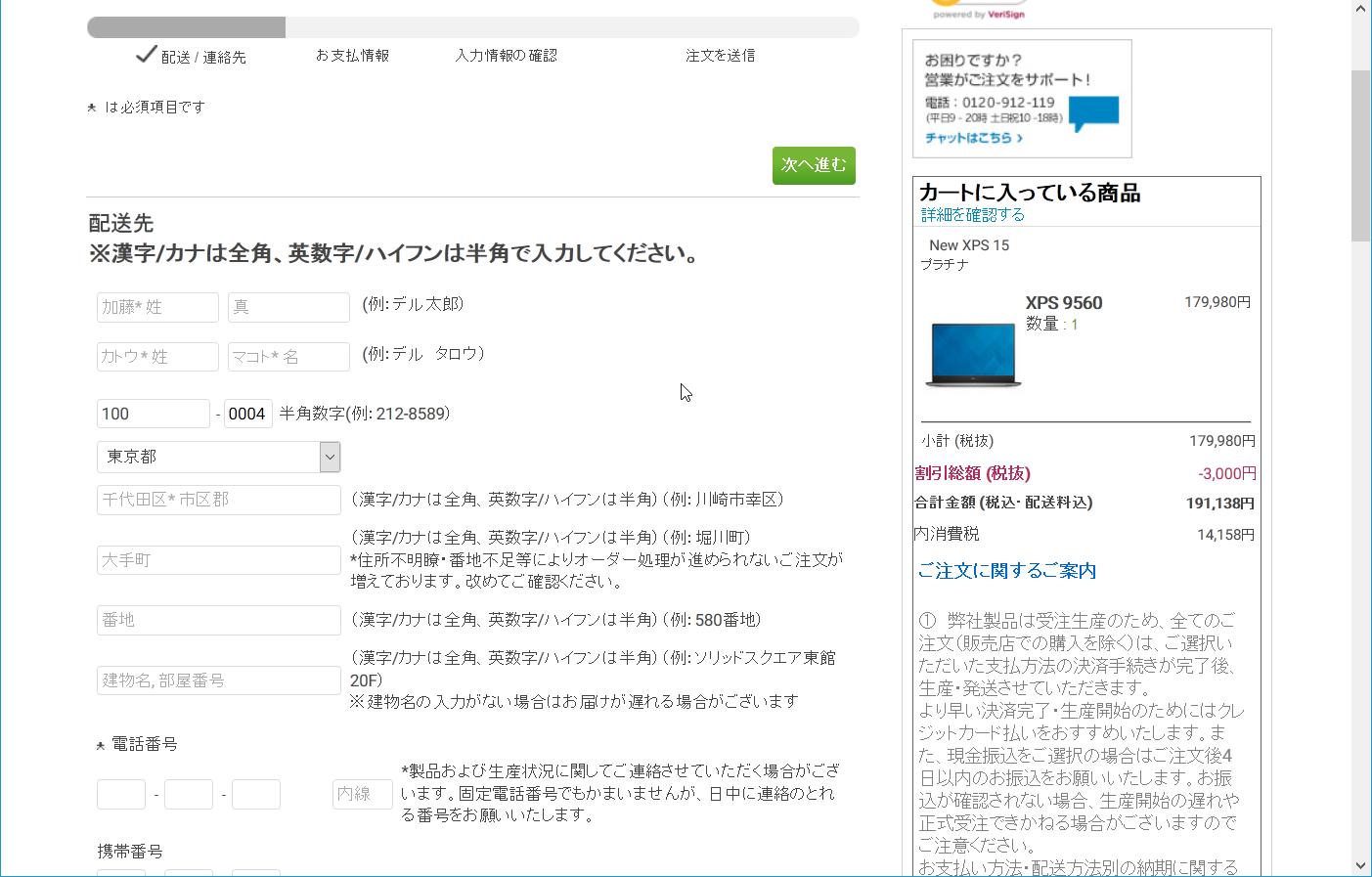1372x877 pixels.
Task: Click postal code field containing 0004
Action: coord(248,414)
